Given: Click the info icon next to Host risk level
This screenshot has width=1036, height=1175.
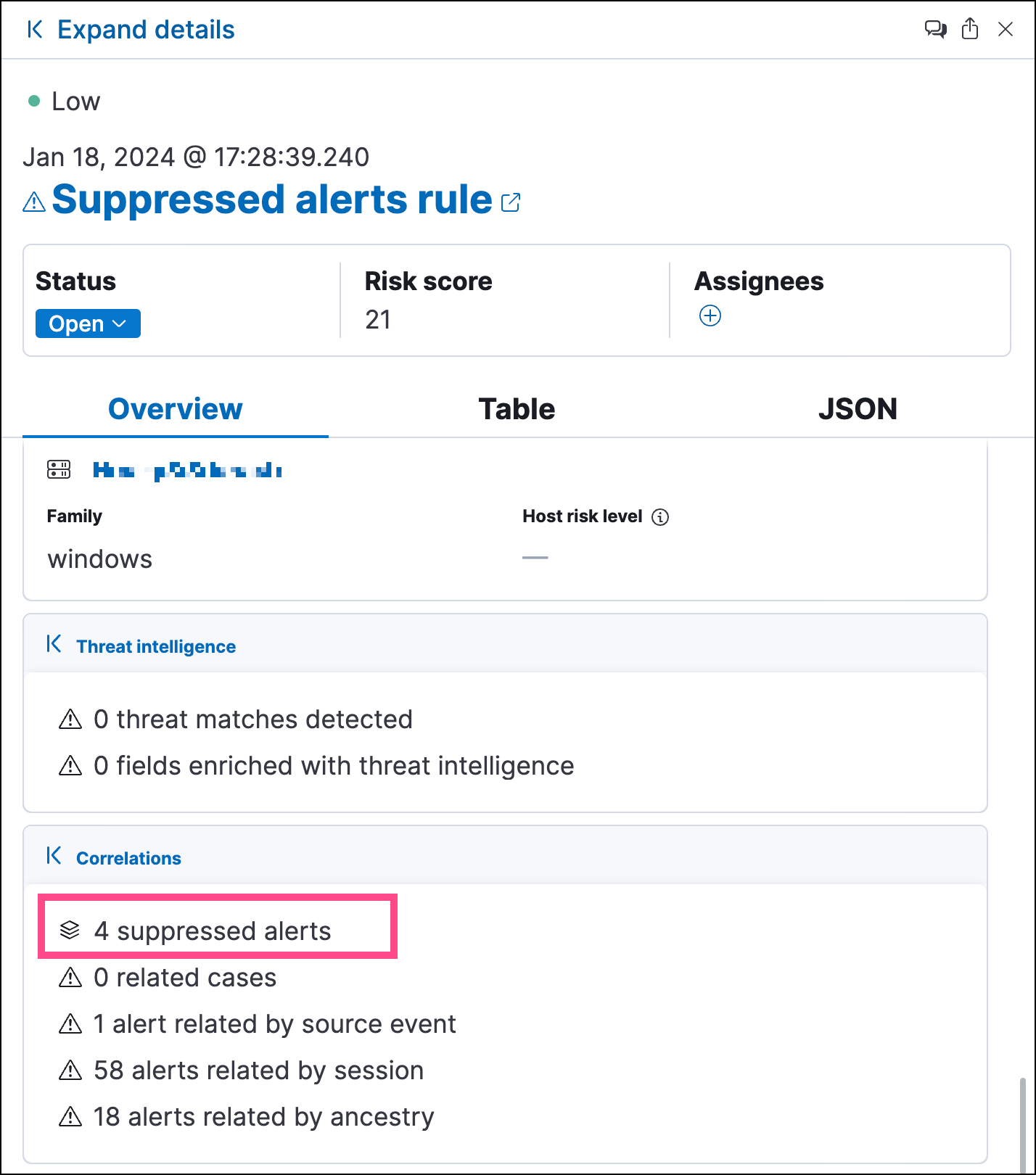Looking at the screenshot, I should pyautogui.click(x=659, y=516).
